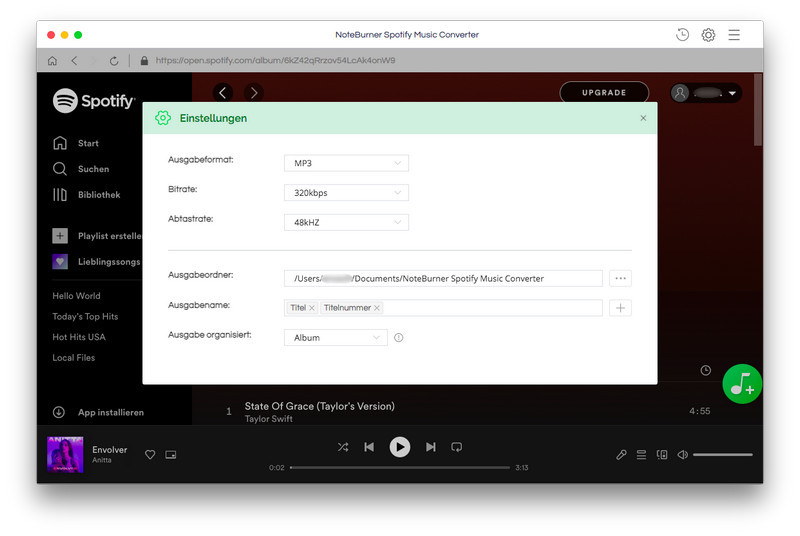This screenshot has height=536, width=800.
Task: Seek in the song progress bar
Action: (399, 467)
